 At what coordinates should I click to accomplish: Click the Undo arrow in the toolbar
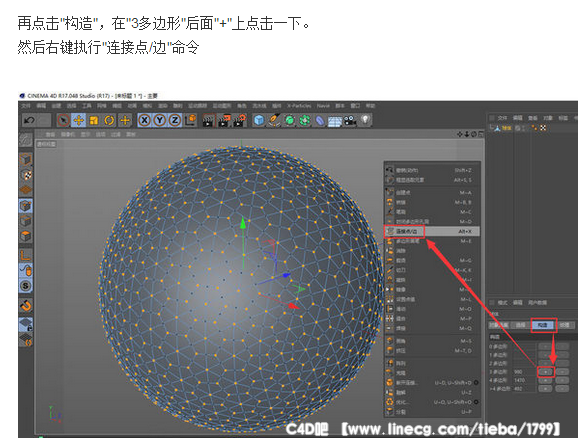[29, 120]
